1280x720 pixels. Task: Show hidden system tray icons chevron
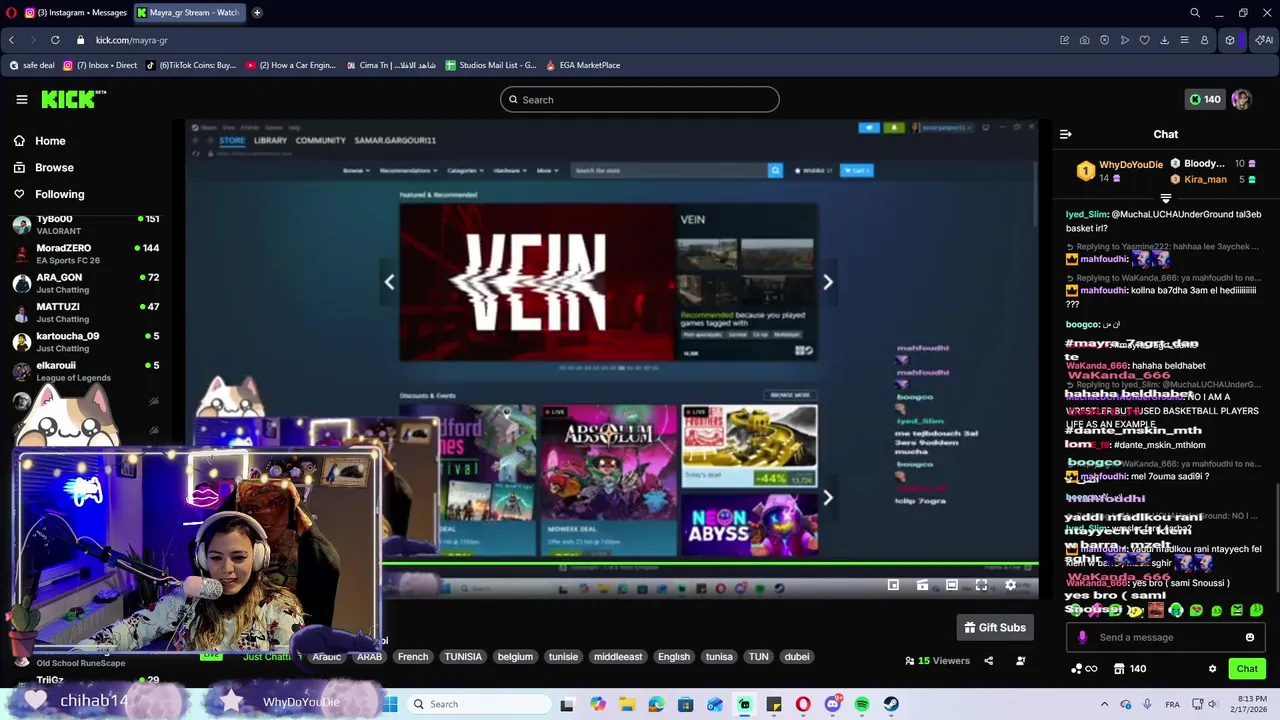pyautogui.click(x=1104, y=704)
